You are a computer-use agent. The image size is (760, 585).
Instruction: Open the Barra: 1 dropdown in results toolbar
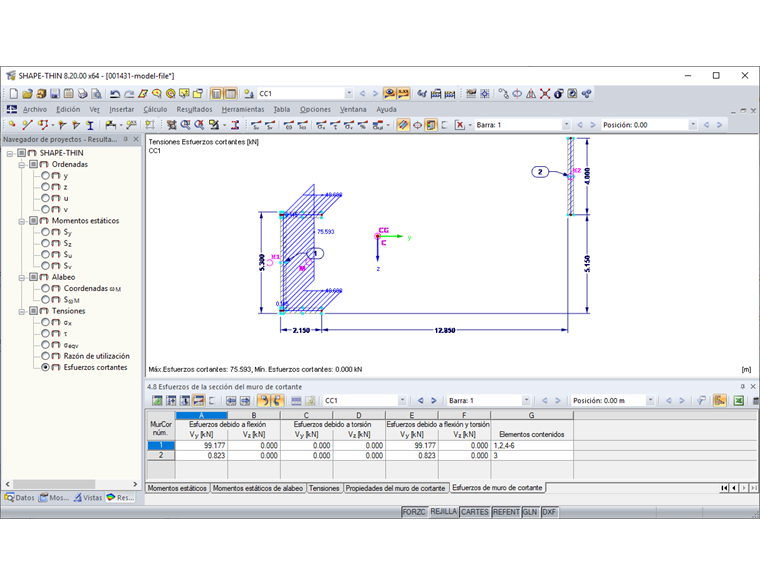566,125
